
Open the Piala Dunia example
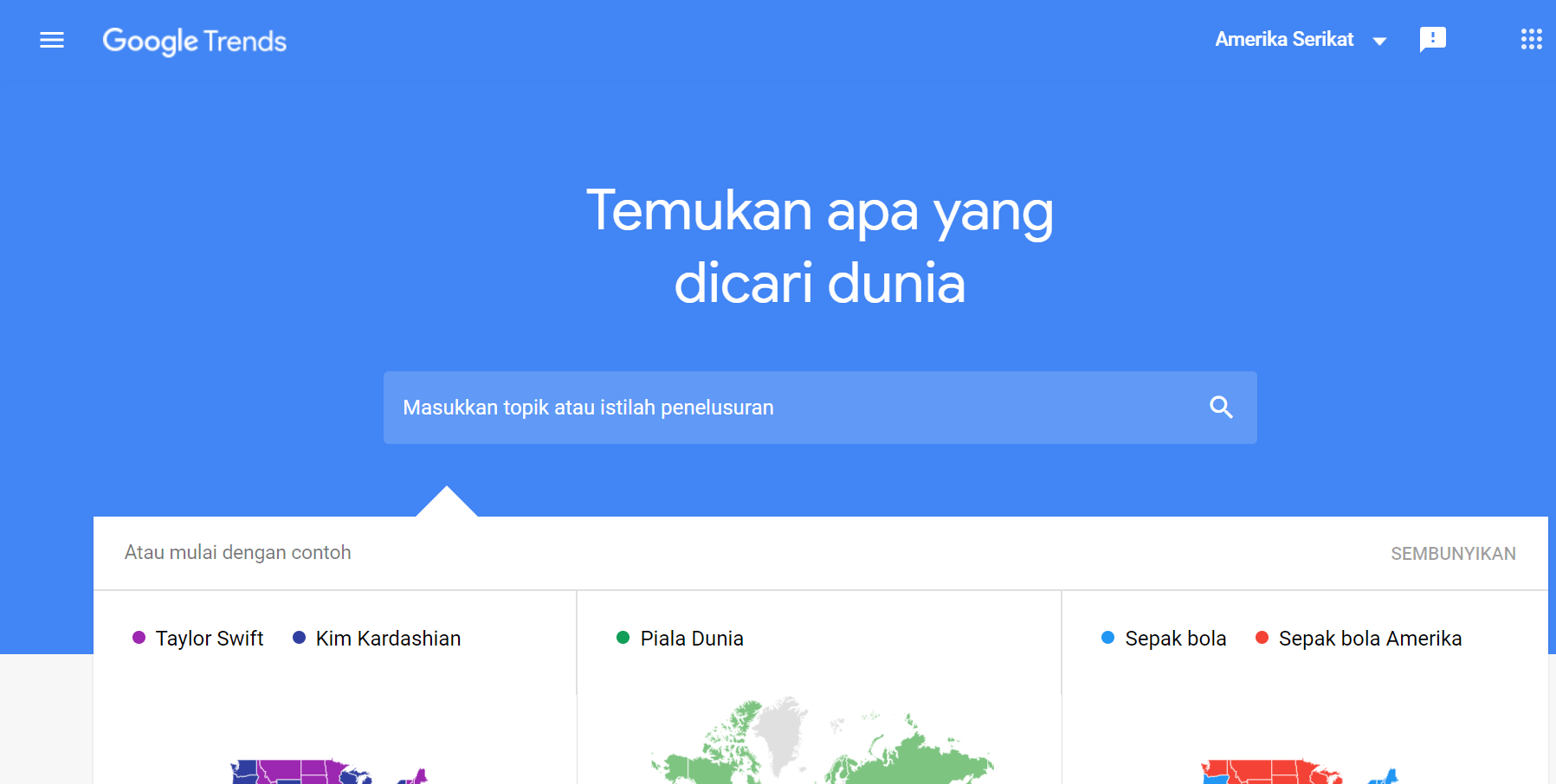[692, 639]
